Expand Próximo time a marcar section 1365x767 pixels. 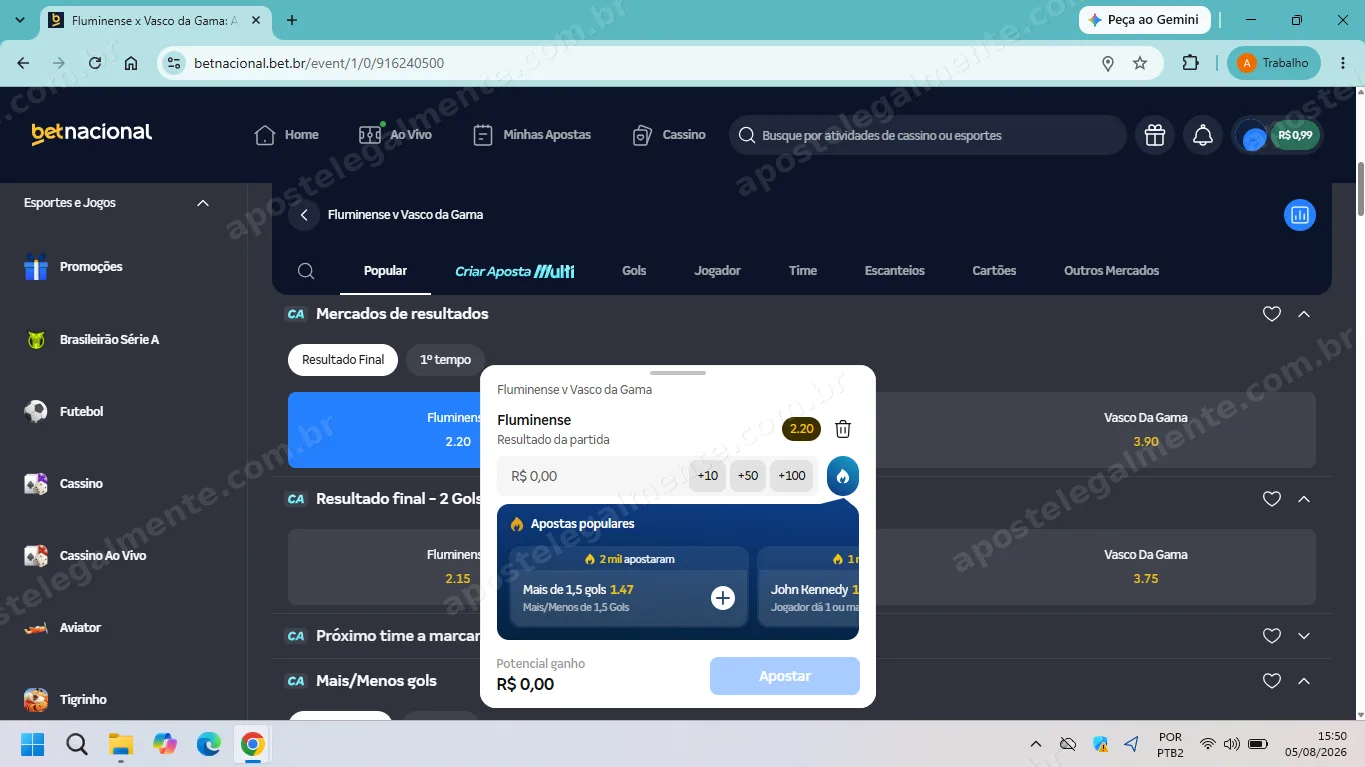(x=1304, y=636)
